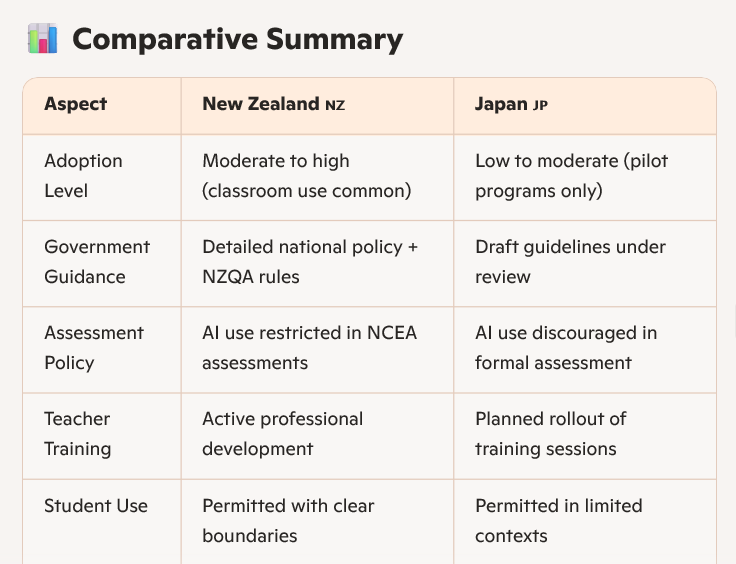The image size is (736, 564).
Task: Select the Aspect column header
Action: click(x=76, y=104)
